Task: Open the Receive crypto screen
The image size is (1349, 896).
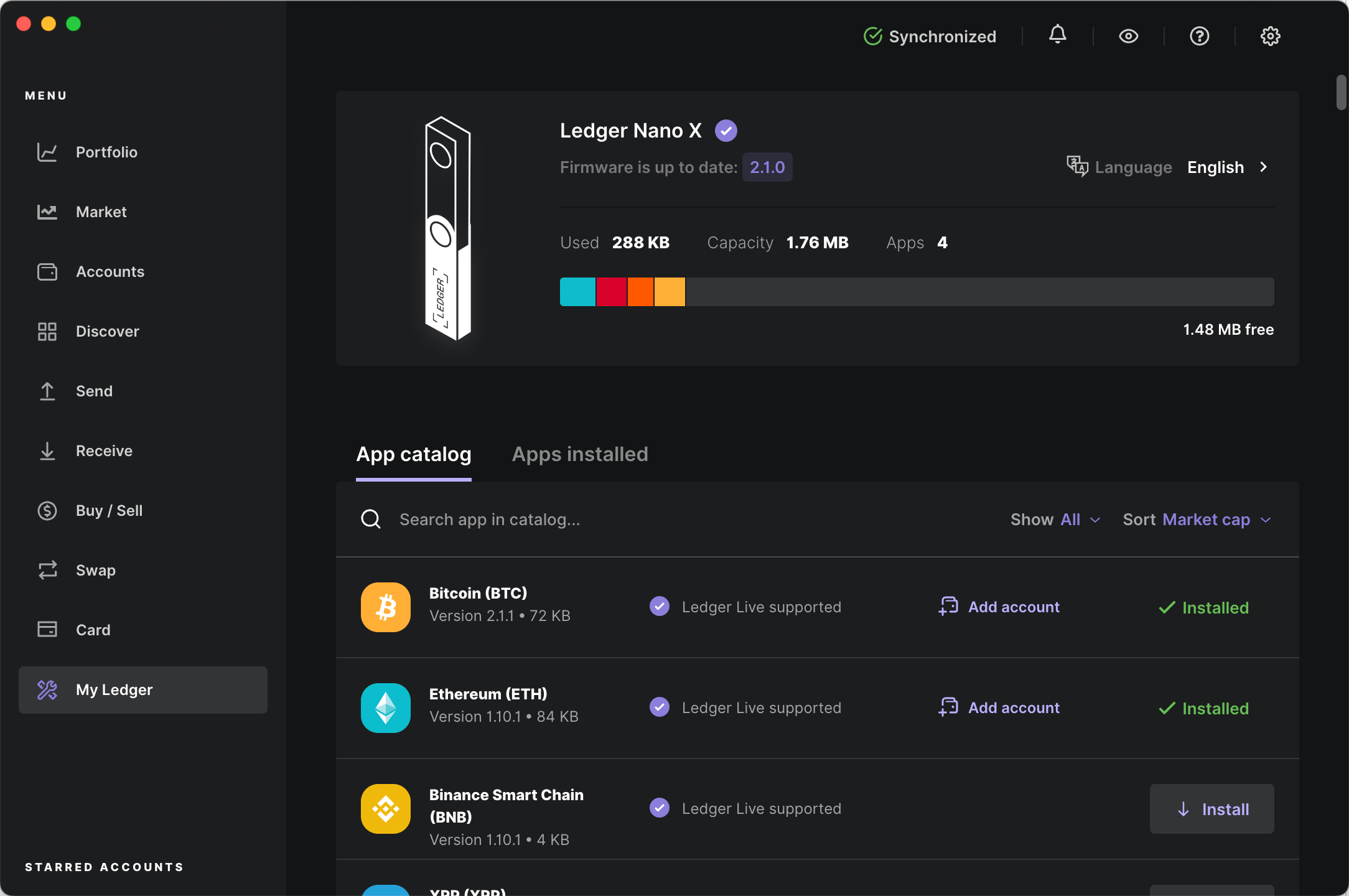Action: 104,450
